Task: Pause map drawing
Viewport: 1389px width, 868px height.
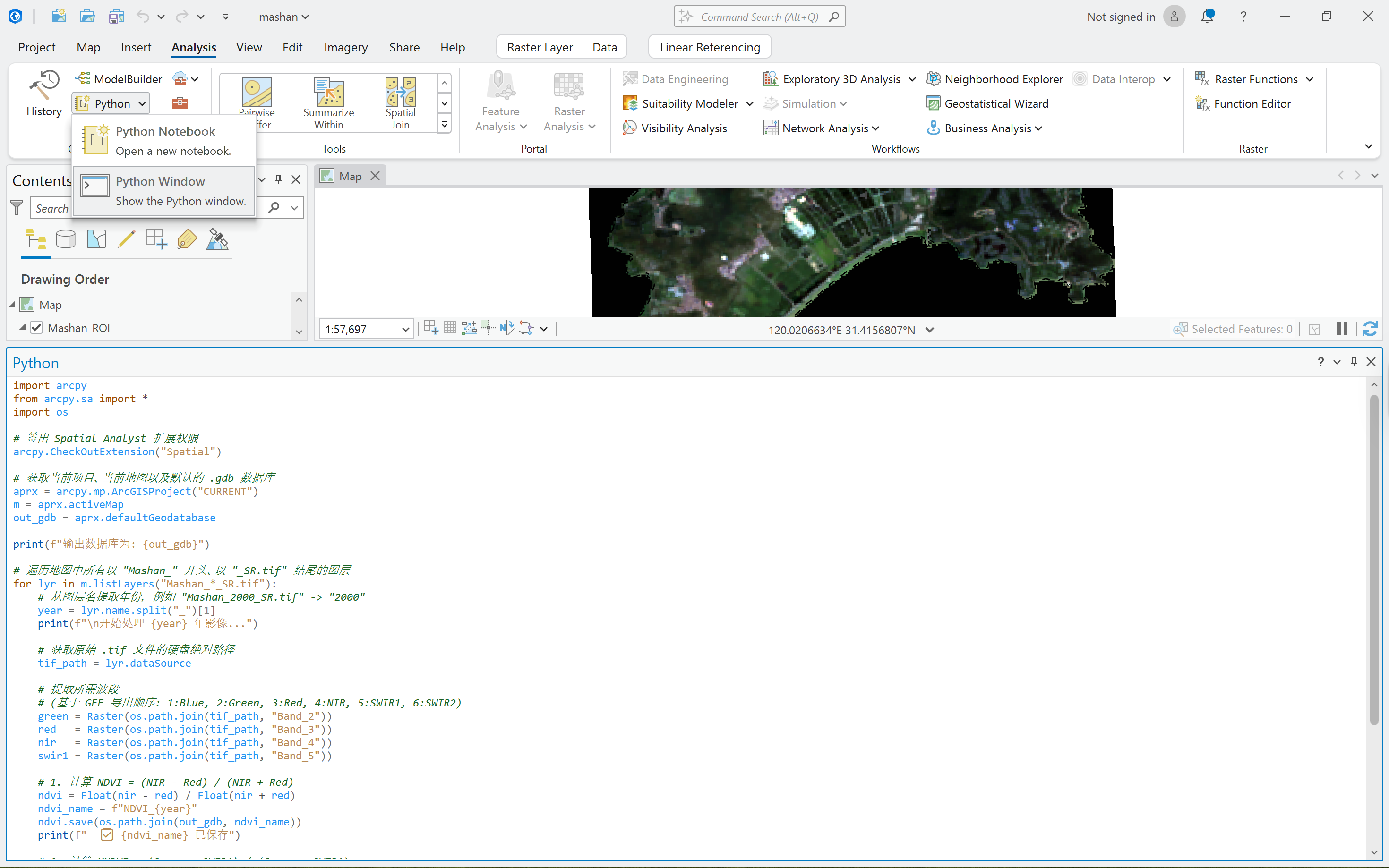Action: [1342, 329]
